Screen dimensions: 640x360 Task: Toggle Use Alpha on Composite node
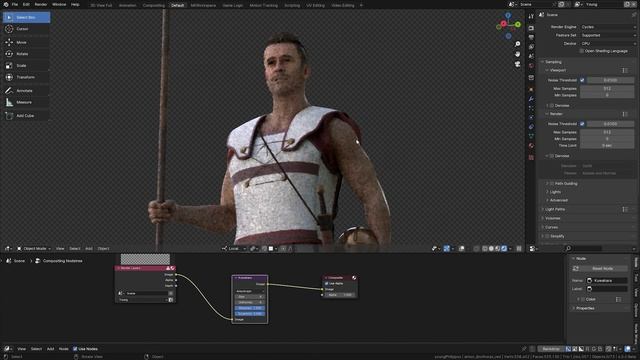327,283
